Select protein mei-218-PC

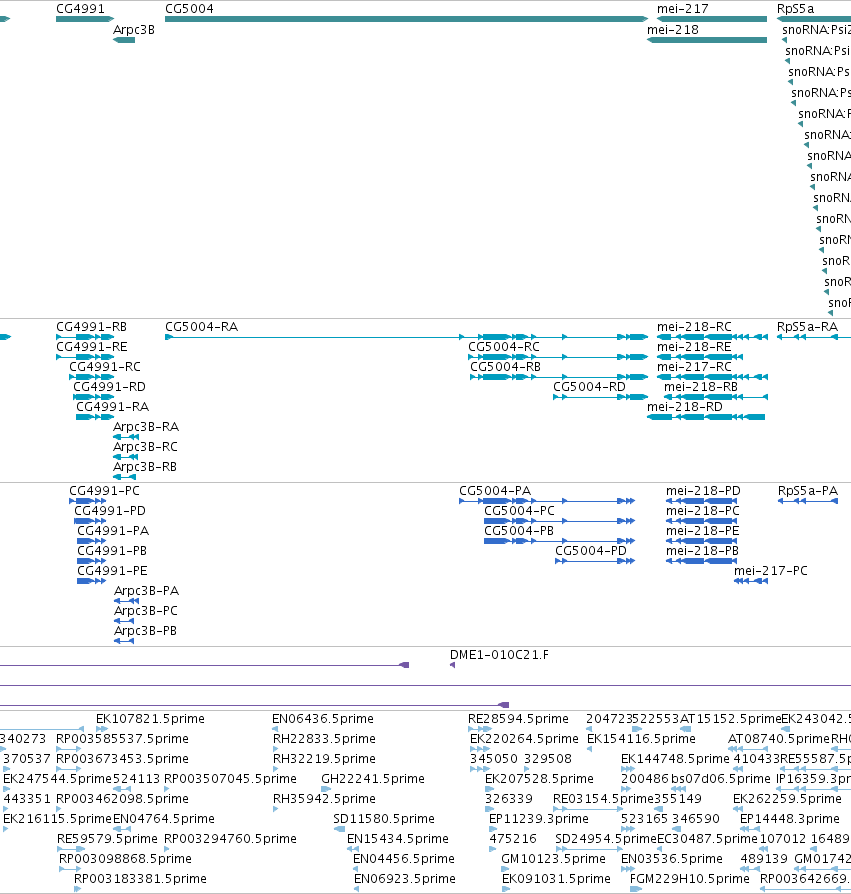[703, 511]
